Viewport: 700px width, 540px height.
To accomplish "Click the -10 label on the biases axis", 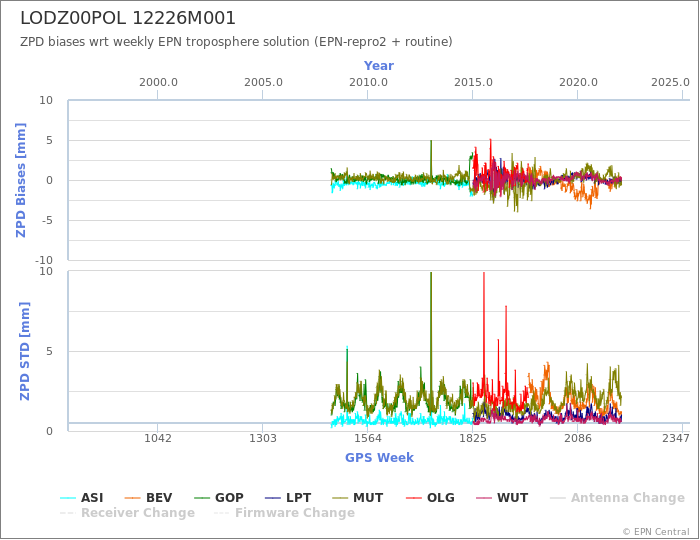I will tap(44, 260).
